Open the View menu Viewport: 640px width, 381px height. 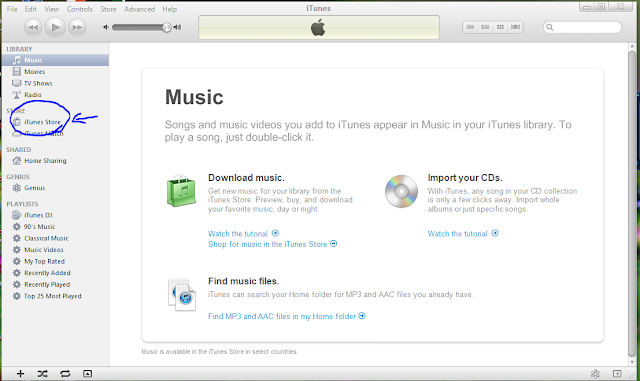click(51, 9)
